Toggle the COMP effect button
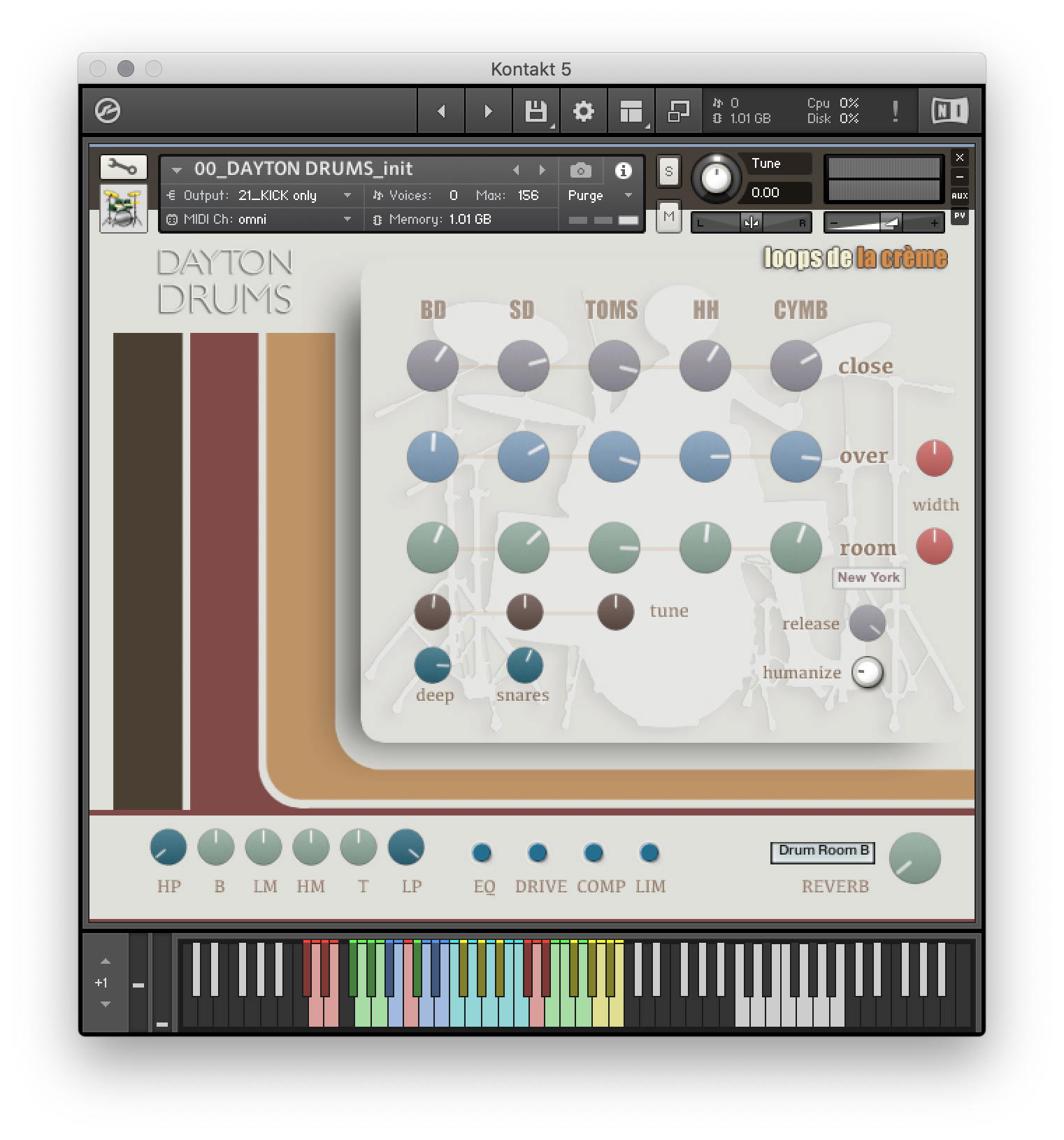The height and width of the screenshot is (1140, 1064). (594, 853)
